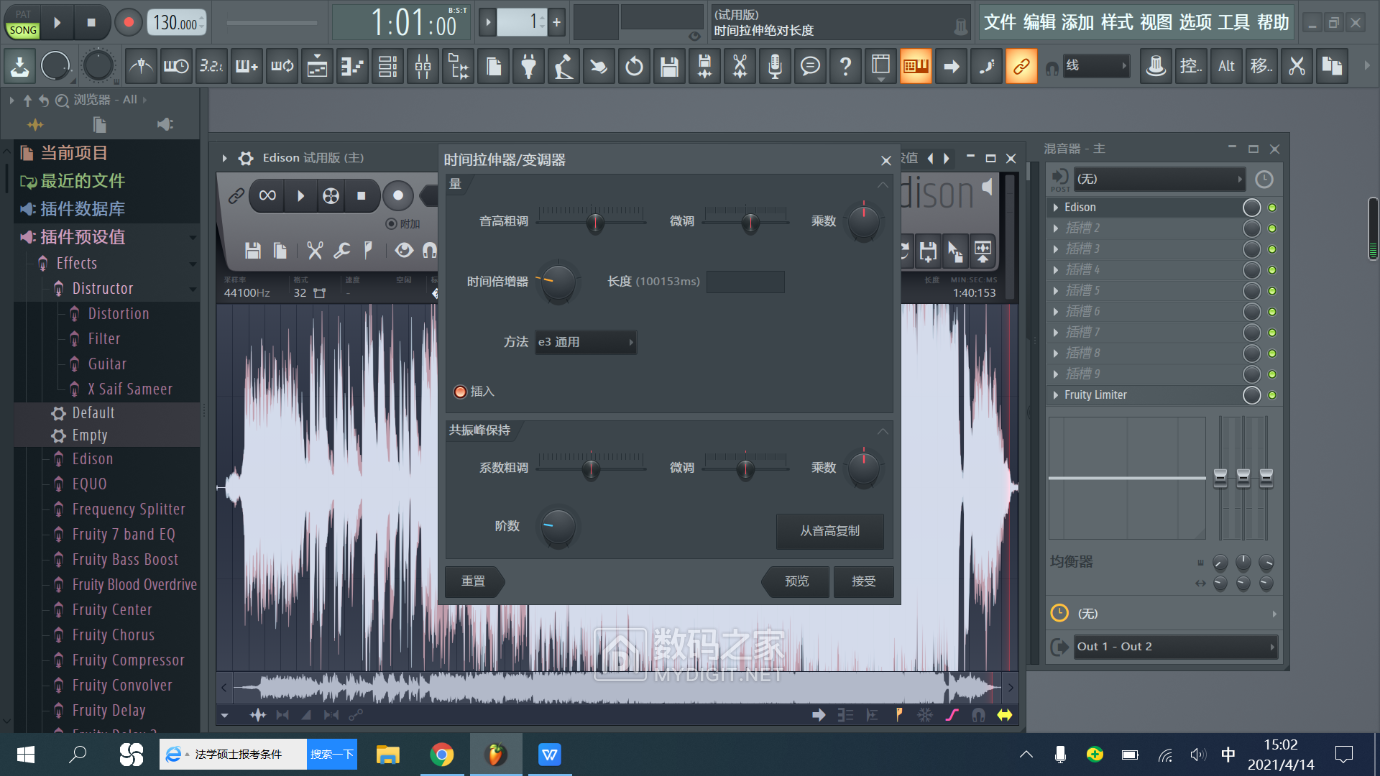Open the 文件 menu
The width and height of the screenshot is (1380, 776).
[1000, 22]
